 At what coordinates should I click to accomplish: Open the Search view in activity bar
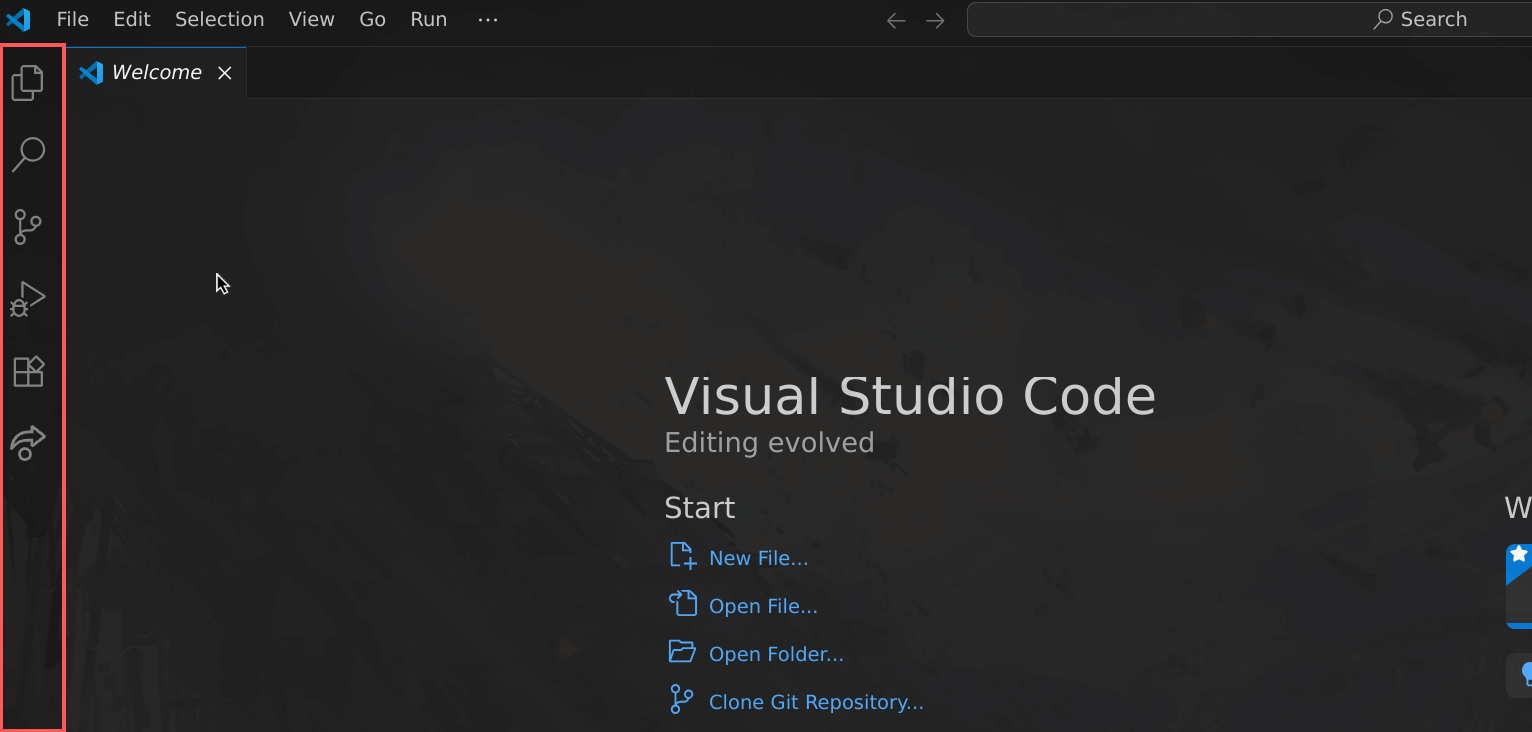pyautogui.click(x=28, y=154)
